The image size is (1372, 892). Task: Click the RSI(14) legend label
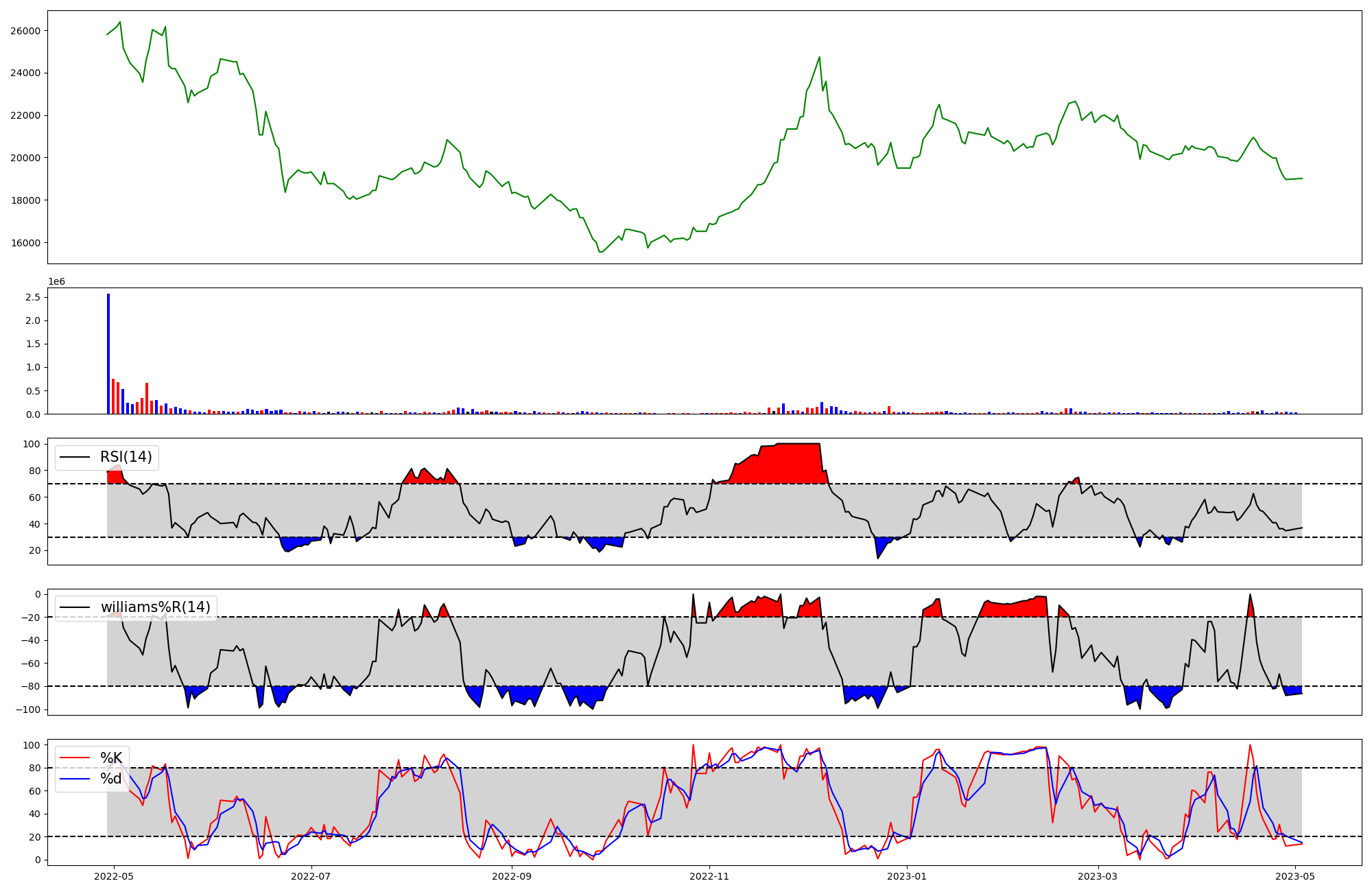[126, 457]
